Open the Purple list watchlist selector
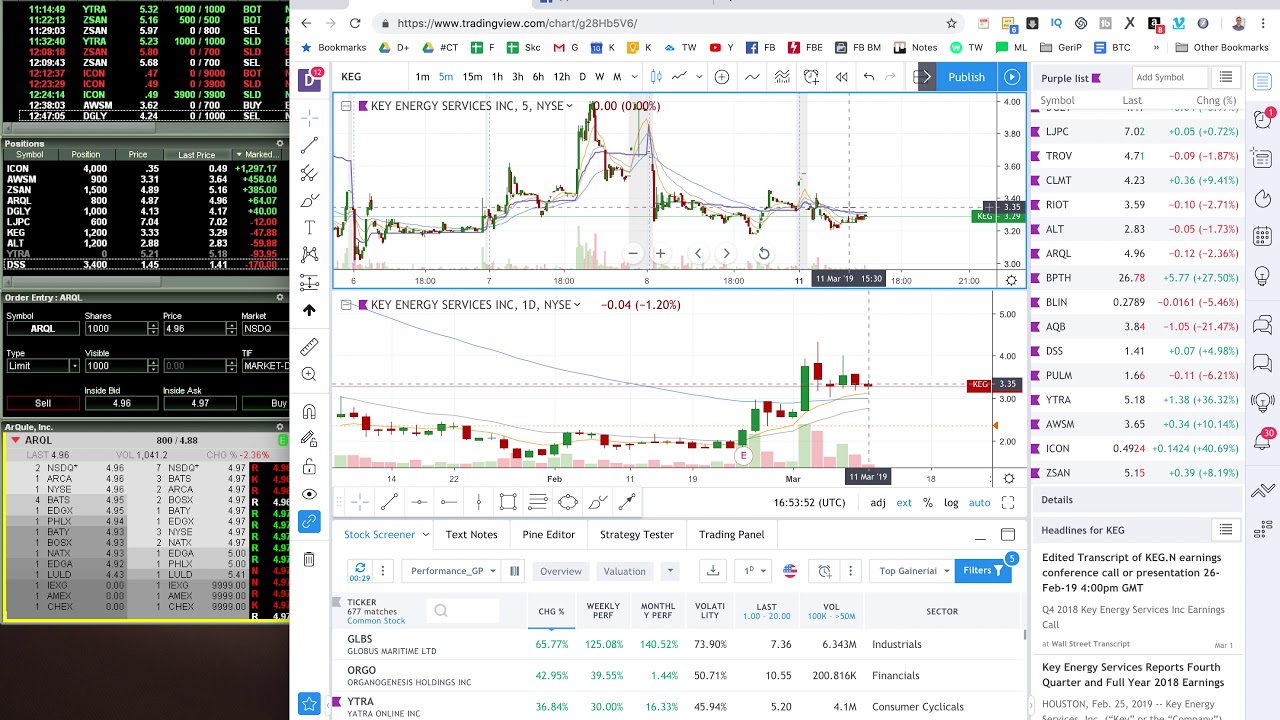This screenshot has height=720, width=1280. click(x=1071, y=78)
